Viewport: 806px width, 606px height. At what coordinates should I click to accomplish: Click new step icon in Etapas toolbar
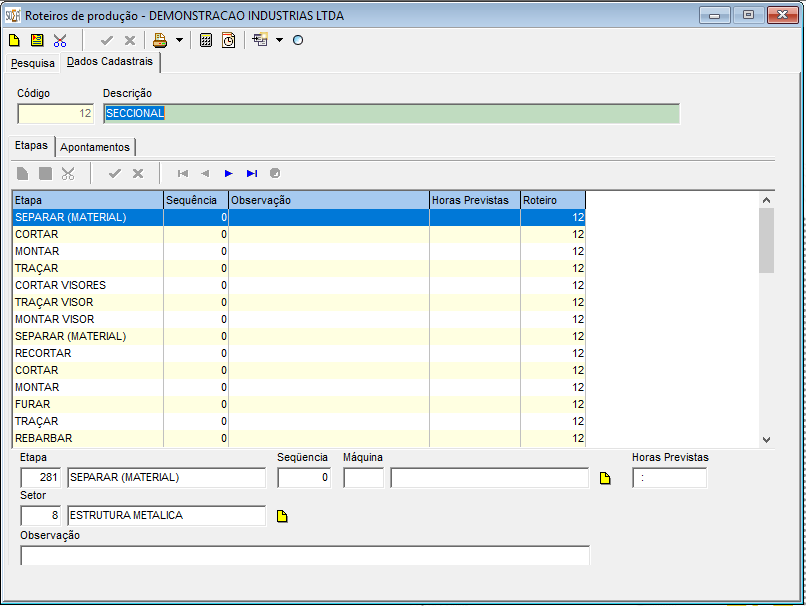(x=23, y=174)
